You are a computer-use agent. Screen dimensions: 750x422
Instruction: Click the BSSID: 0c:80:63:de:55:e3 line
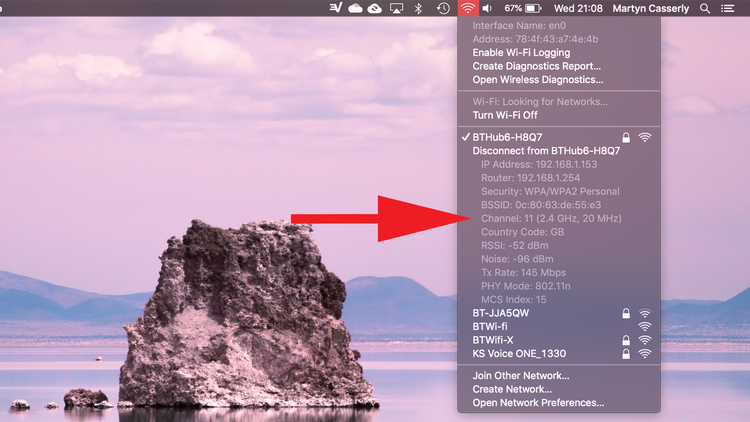tap(541, 205)
